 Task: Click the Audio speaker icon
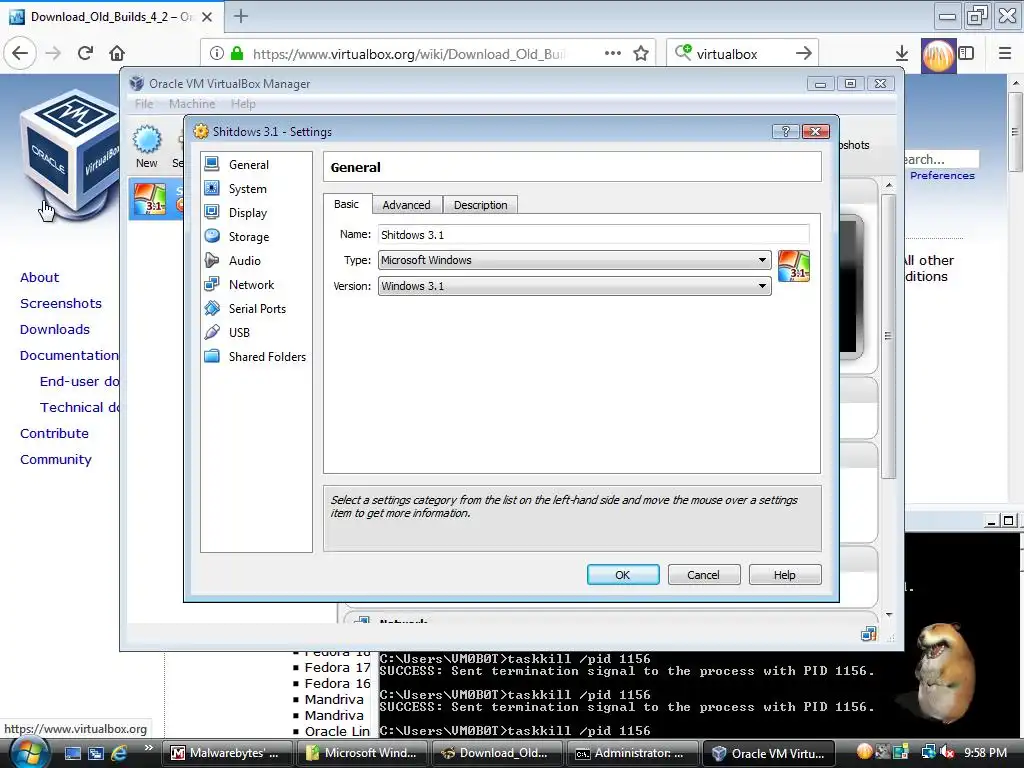[x=212, y=260]
